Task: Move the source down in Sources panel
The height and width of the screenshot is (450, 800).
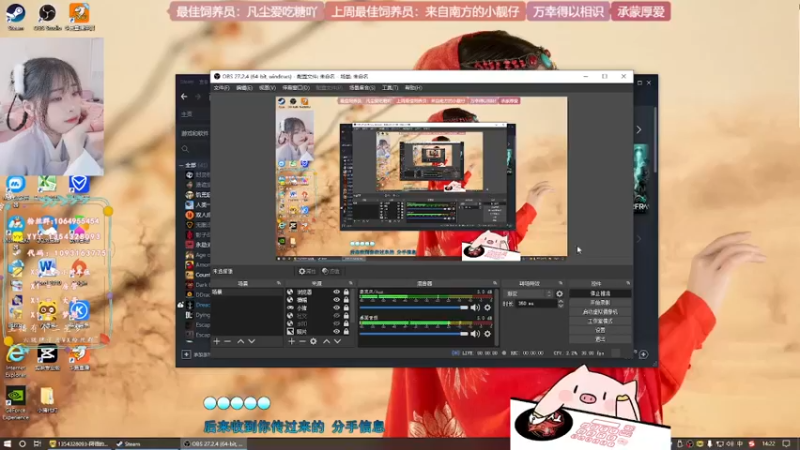Action: pyautogui.click(x=337, y=341)
